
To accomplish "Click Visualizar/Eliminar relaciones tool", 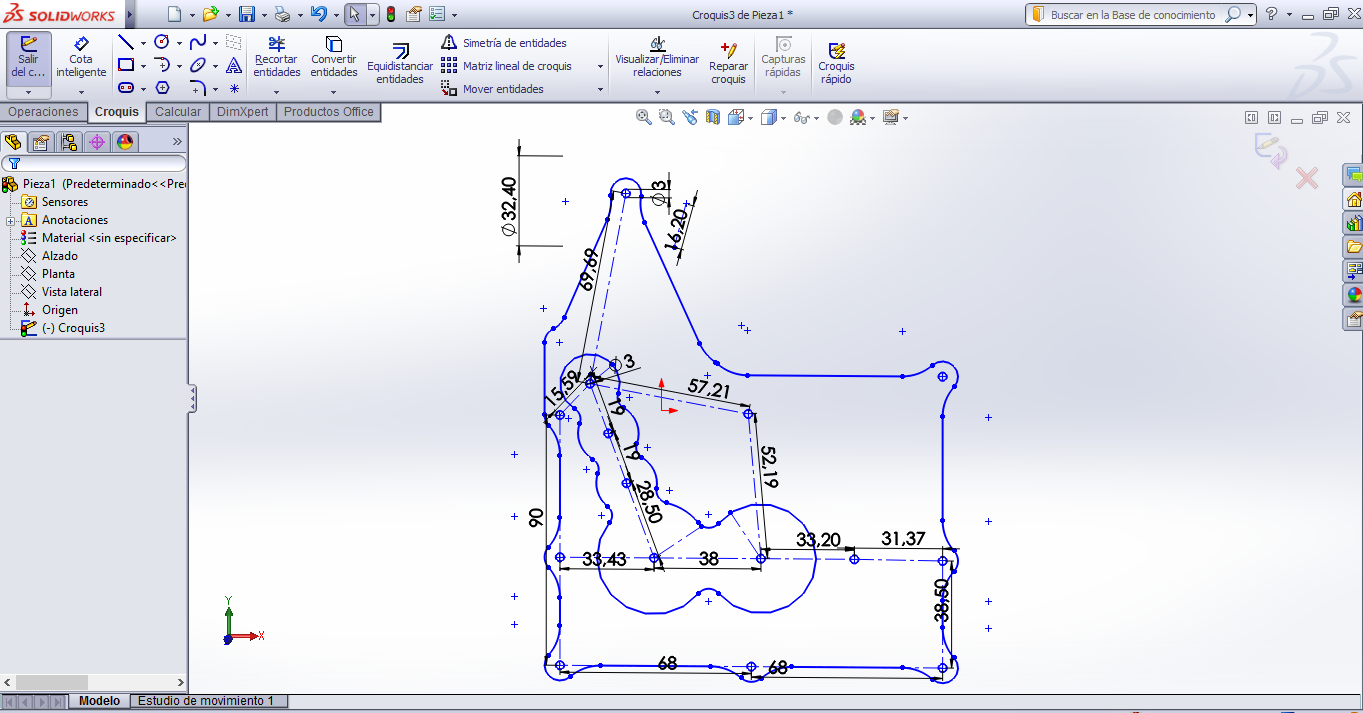I will tap(657, 57).
